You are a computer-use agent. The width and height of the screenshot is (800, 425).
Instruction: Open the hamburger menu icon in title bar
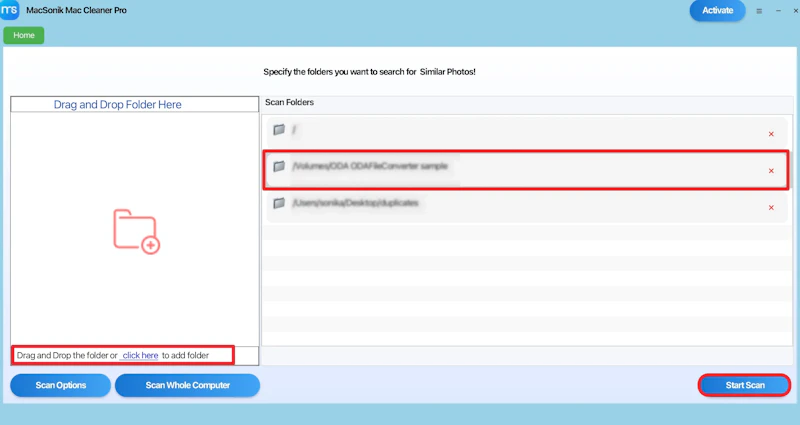(x=759, y=11)
